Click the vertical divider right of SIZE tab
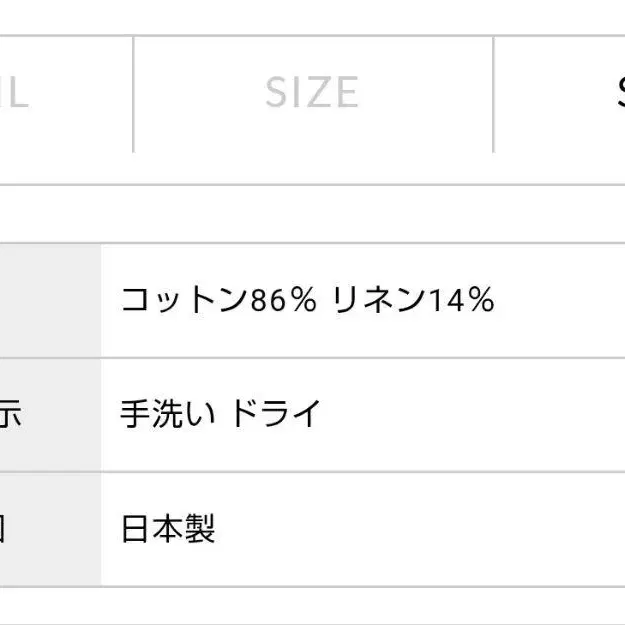This screenshot has height=625, width=625. (x=493, y=94)
